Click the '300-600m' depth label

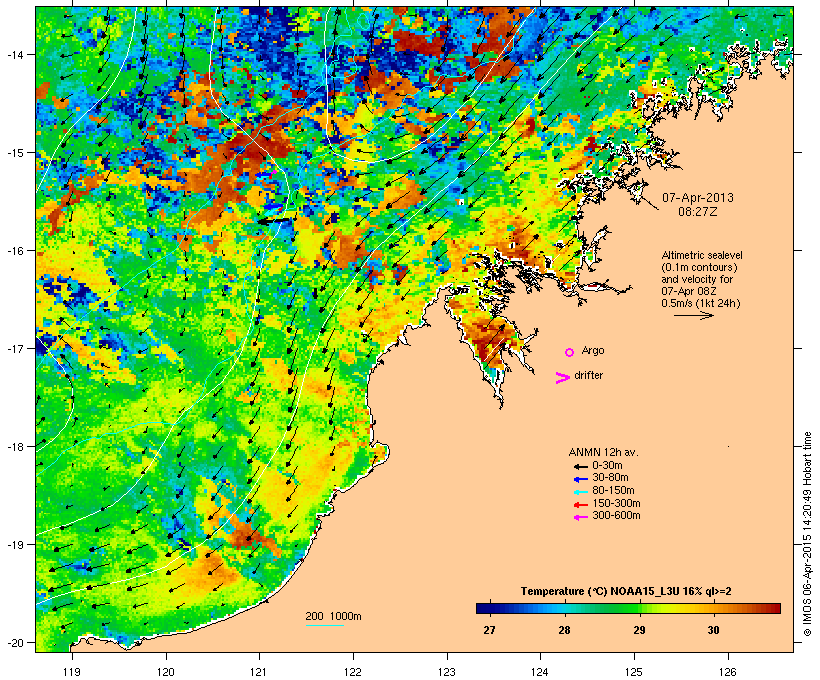(616, 516)
